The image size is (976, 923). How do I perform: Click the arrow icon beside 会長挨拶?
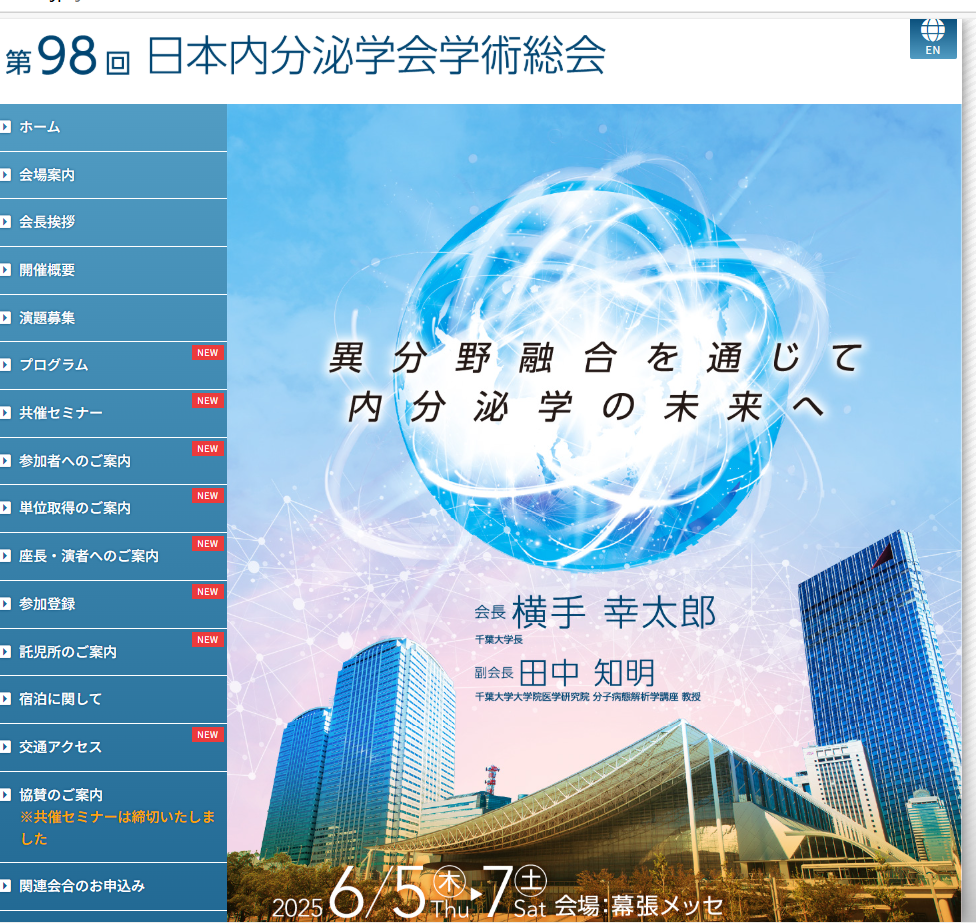click(x=6, y=222)
